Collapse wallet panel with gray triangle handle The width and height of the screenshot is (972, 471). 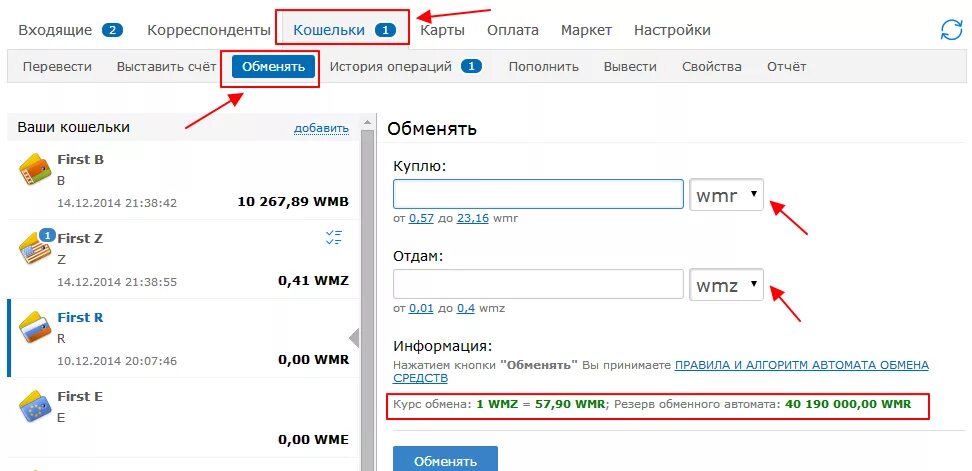[x=355, y=338]
